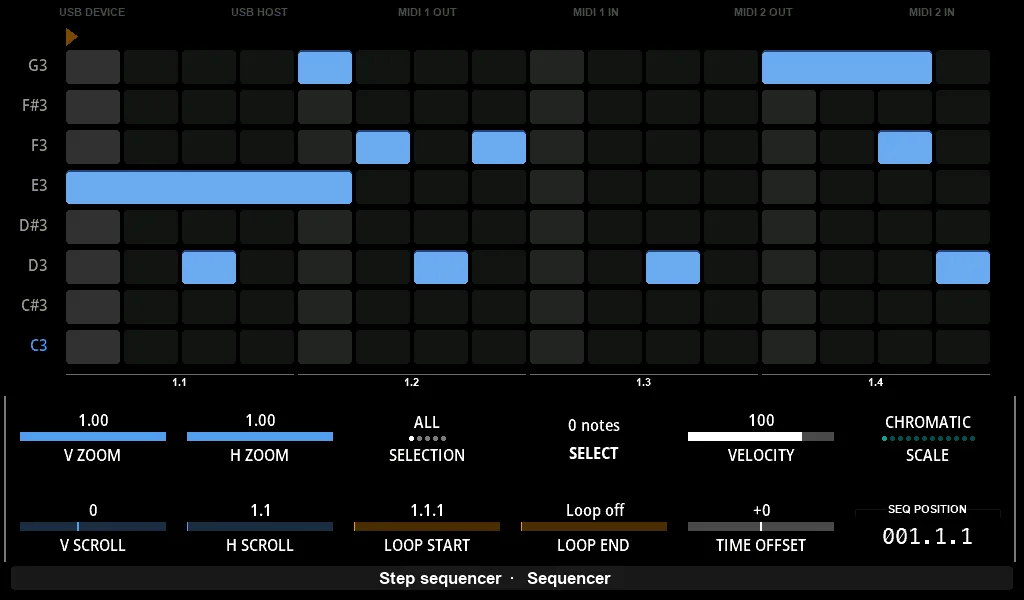Toggle the first step cell in the C3 row
The image size is (1024, 600).
click(93, 347)
